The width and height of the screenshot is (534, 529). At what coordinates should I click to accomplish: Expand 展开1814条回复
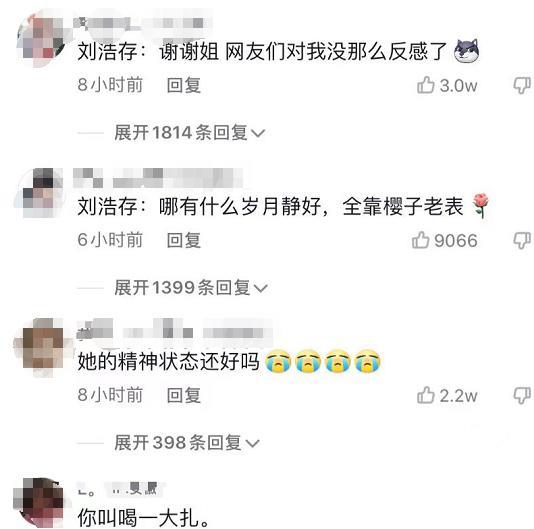click(189, 132)
